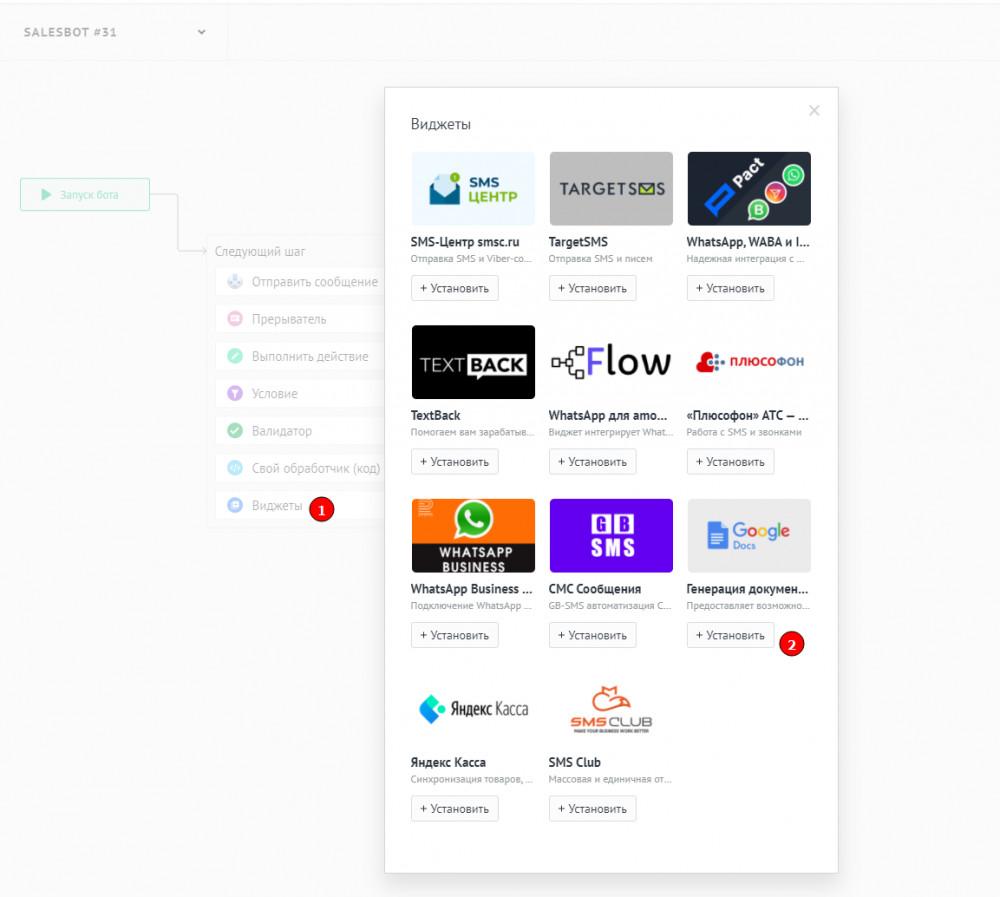The image size is (1000, 897).
Task: Click Генерация докумен... title text
Action: point(747,589)
